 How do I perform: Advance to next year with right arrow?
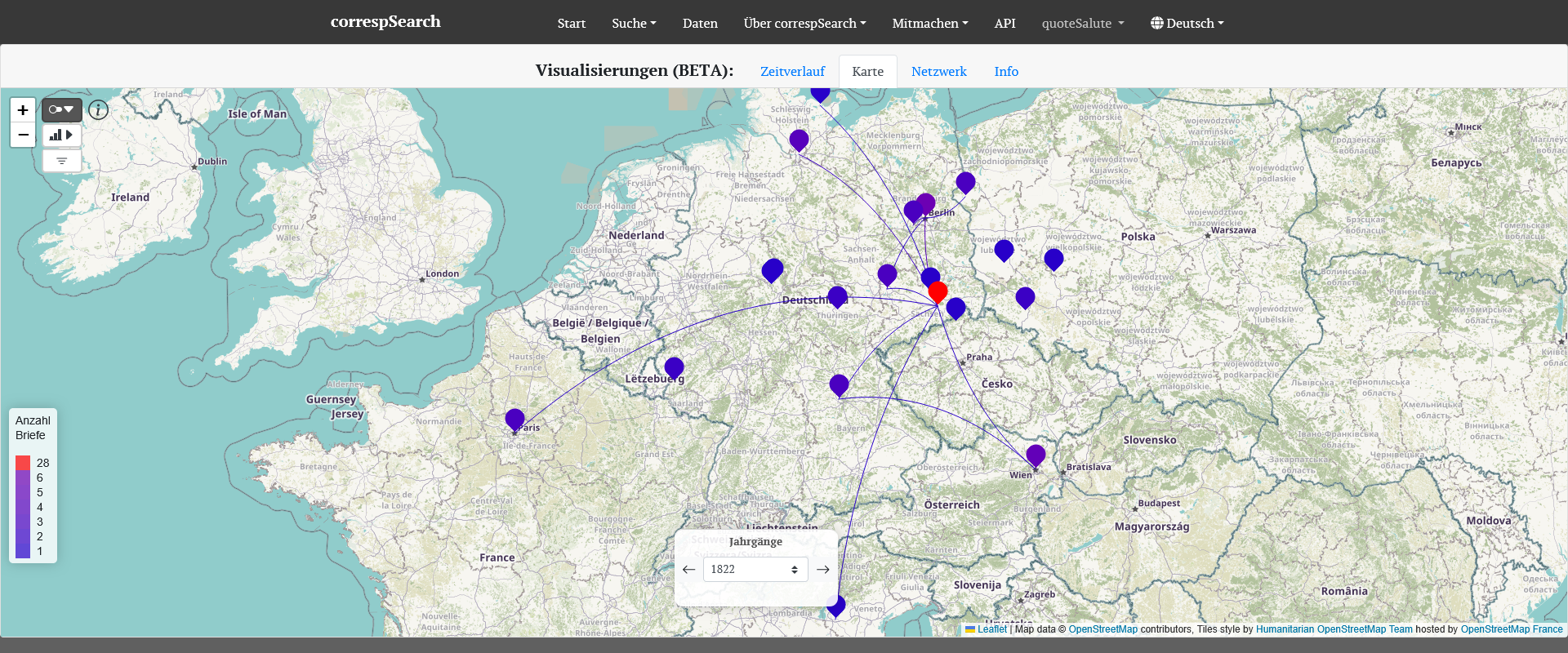pyautogui.click(x=823, y=570)
